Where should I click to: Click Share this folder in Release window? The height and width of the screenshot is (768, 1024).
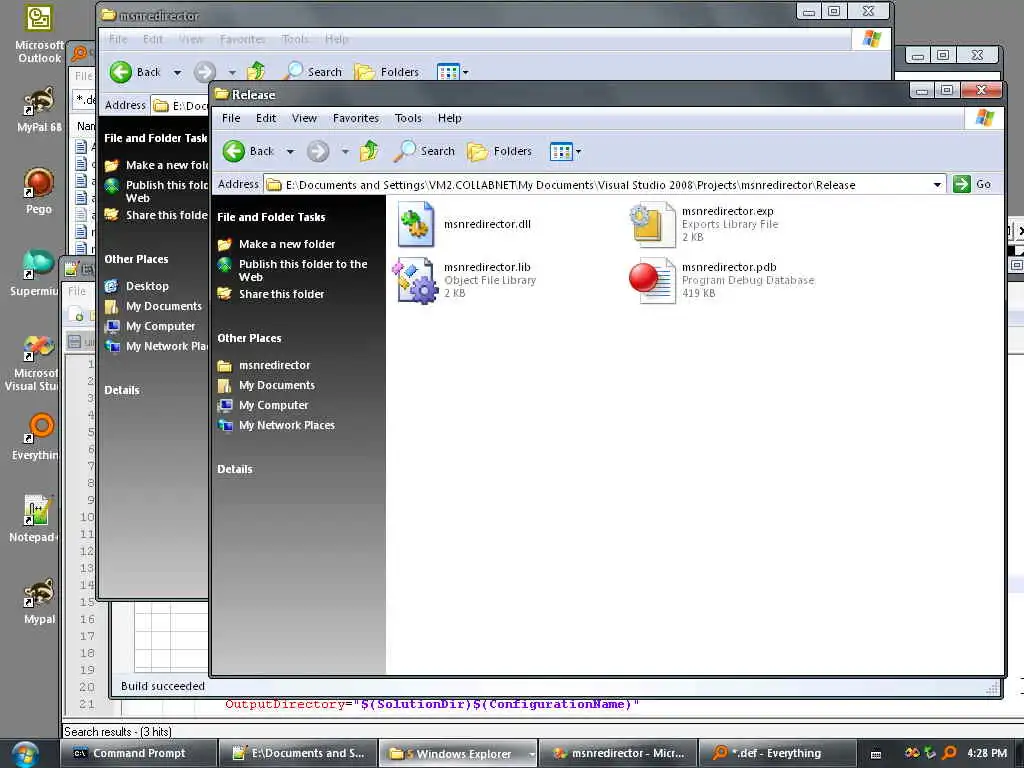click(x=281, y=295)
